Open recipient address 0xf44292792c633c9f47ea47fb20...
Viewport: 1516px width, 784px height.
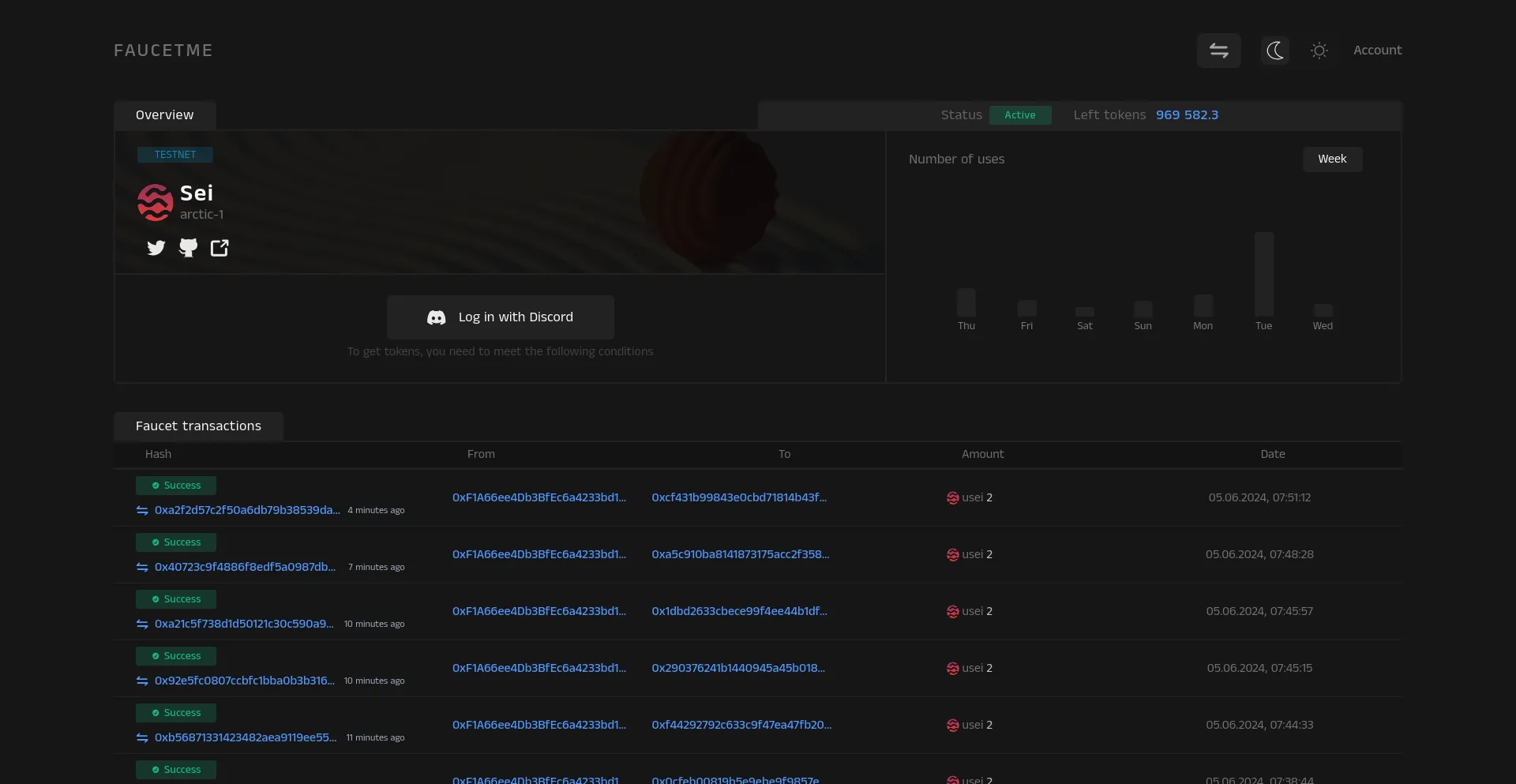[x=741, y=725]
